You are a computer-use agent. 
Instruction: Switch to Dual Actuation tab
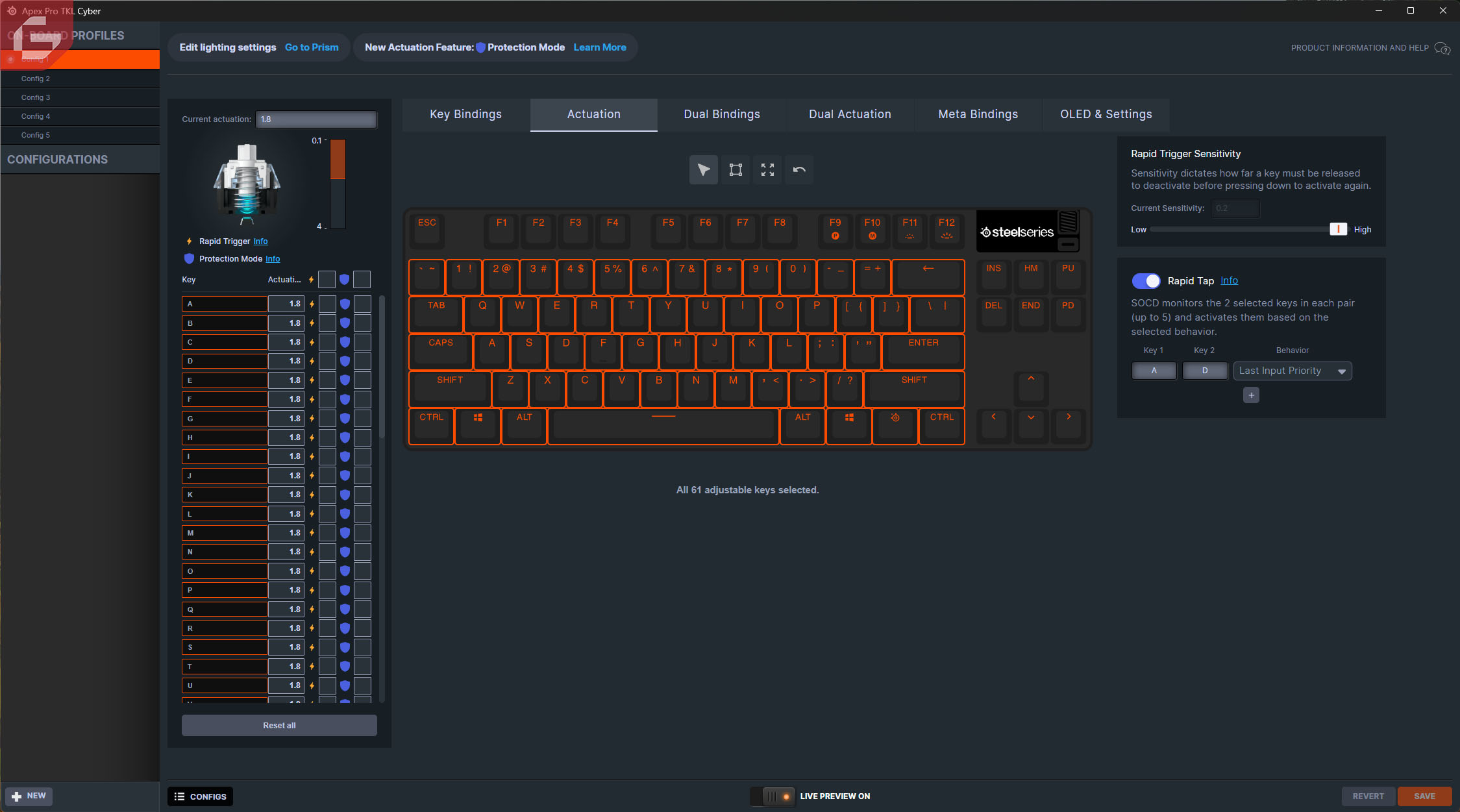coord(850,115)
